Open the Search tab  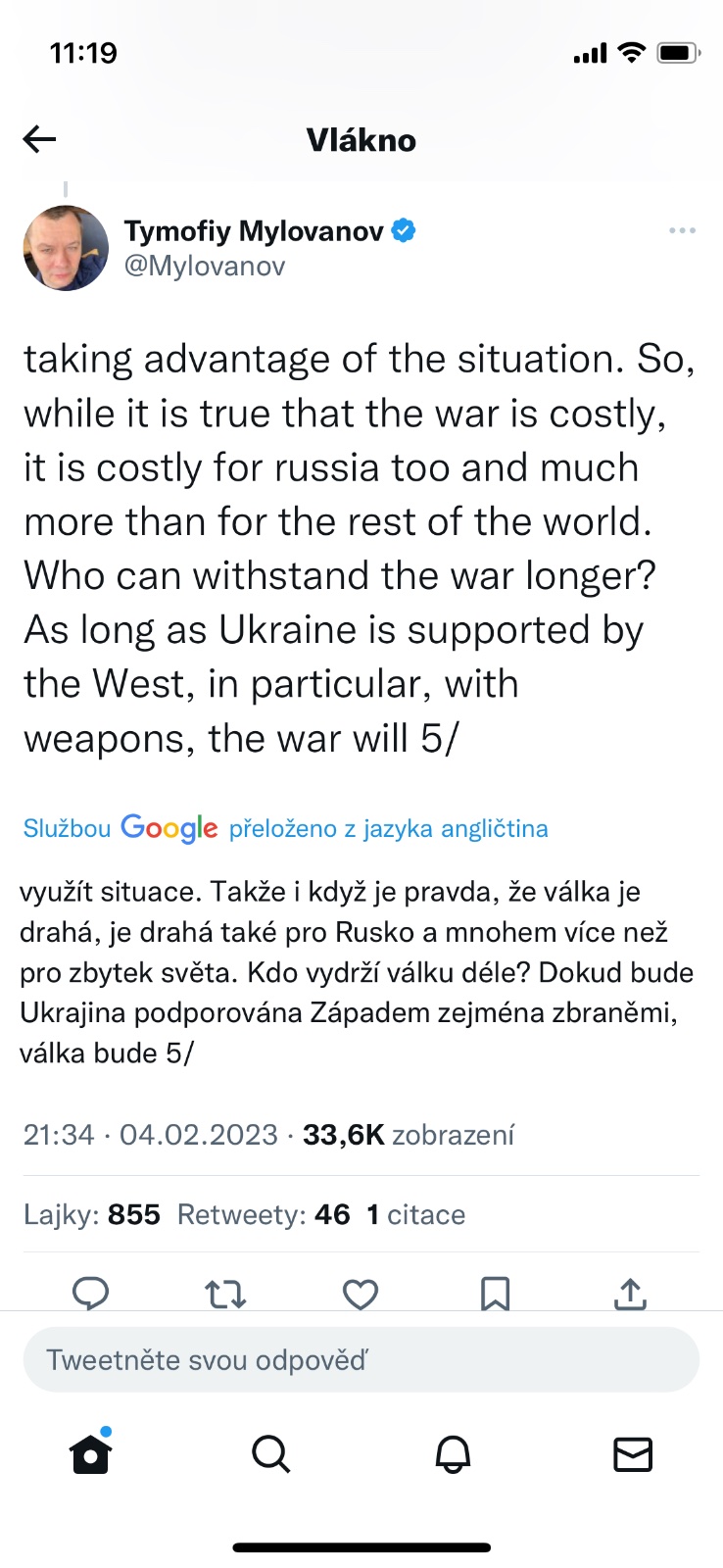pyautogui.click(x=270, y=1454)
